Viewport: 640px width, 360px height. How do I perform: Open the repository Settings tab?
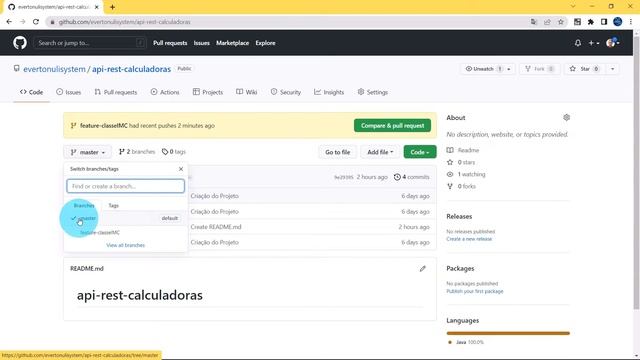click(373, 92)
